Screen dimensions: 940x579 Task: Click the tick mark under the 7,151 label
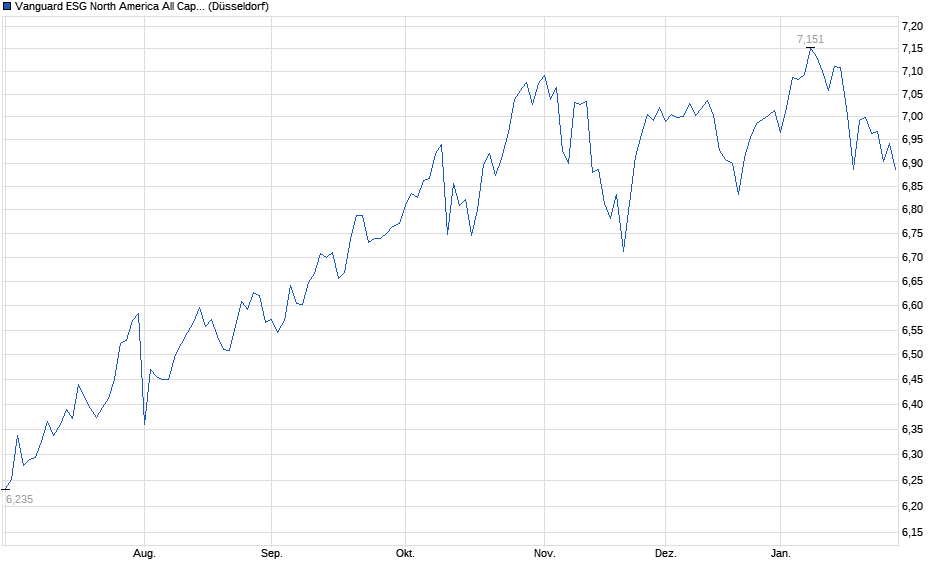point(810,48)
